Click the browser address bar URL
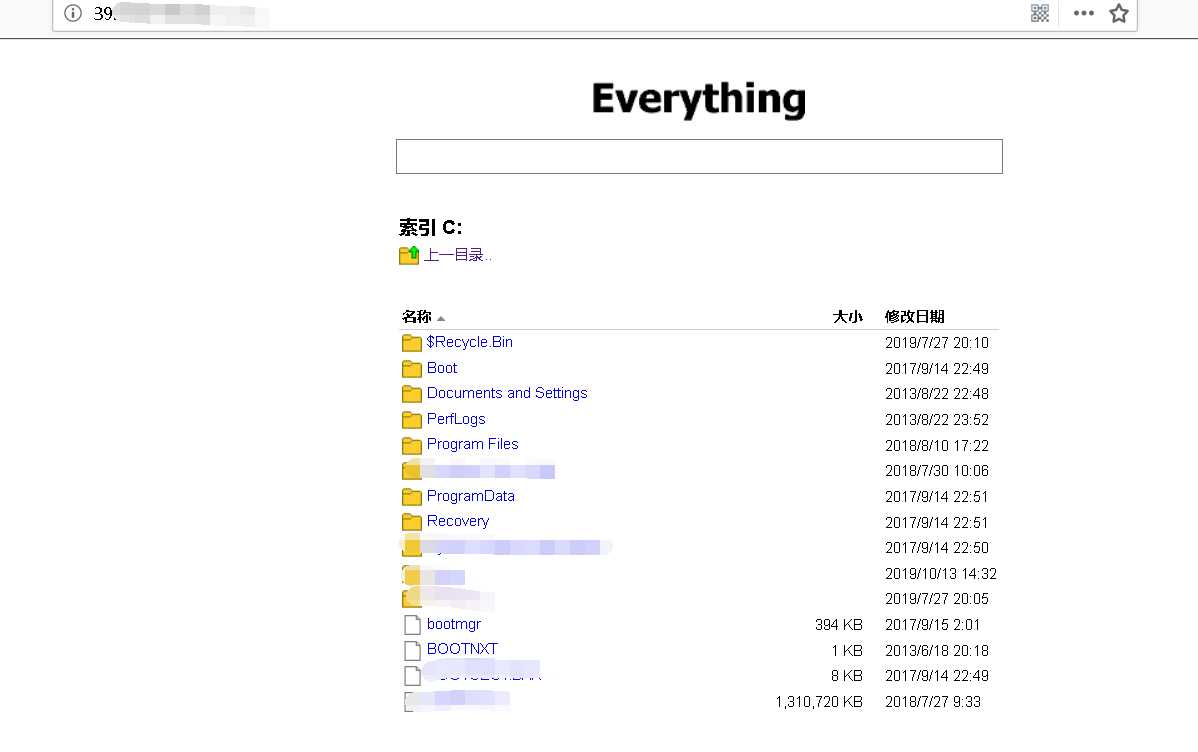Screen dimensions: 1198x752 [x=180, y=14]
